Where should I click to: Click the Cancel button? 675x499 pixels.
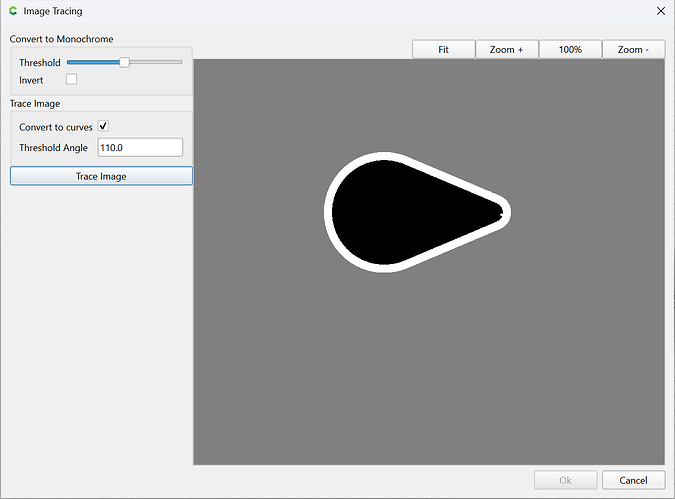(633, 480)
